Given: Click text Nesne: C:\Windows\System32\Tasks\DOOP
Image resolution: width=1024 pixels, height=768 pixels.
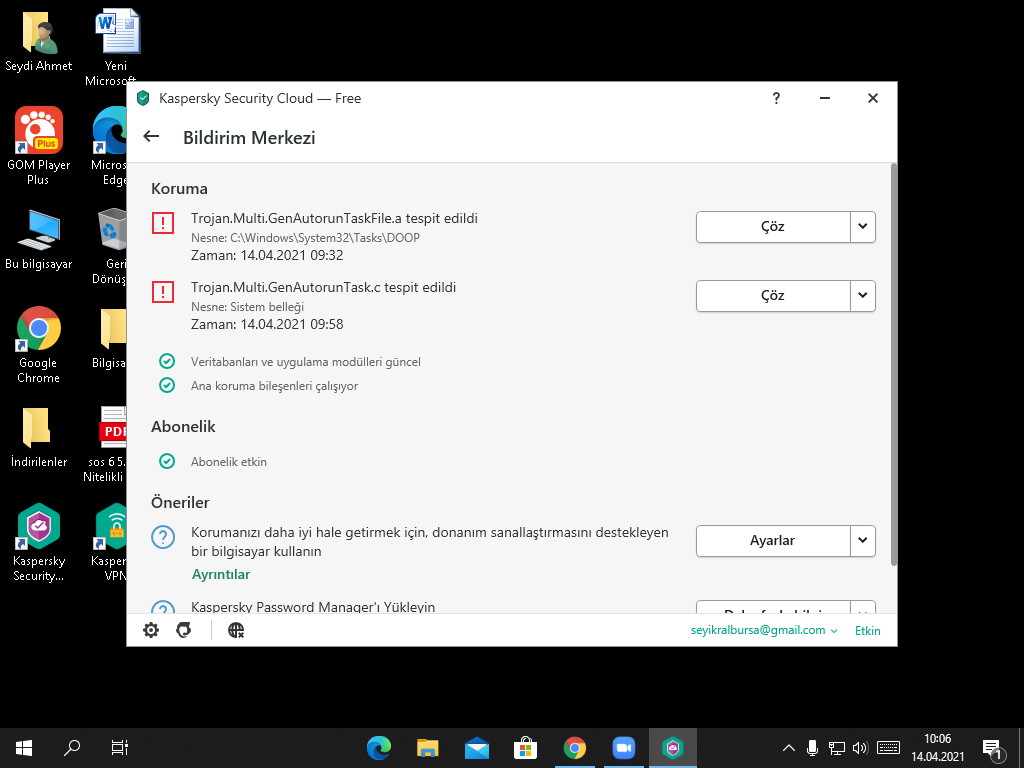Looking at the screenshot, I should pyautogui.click(x=305, y=238).
